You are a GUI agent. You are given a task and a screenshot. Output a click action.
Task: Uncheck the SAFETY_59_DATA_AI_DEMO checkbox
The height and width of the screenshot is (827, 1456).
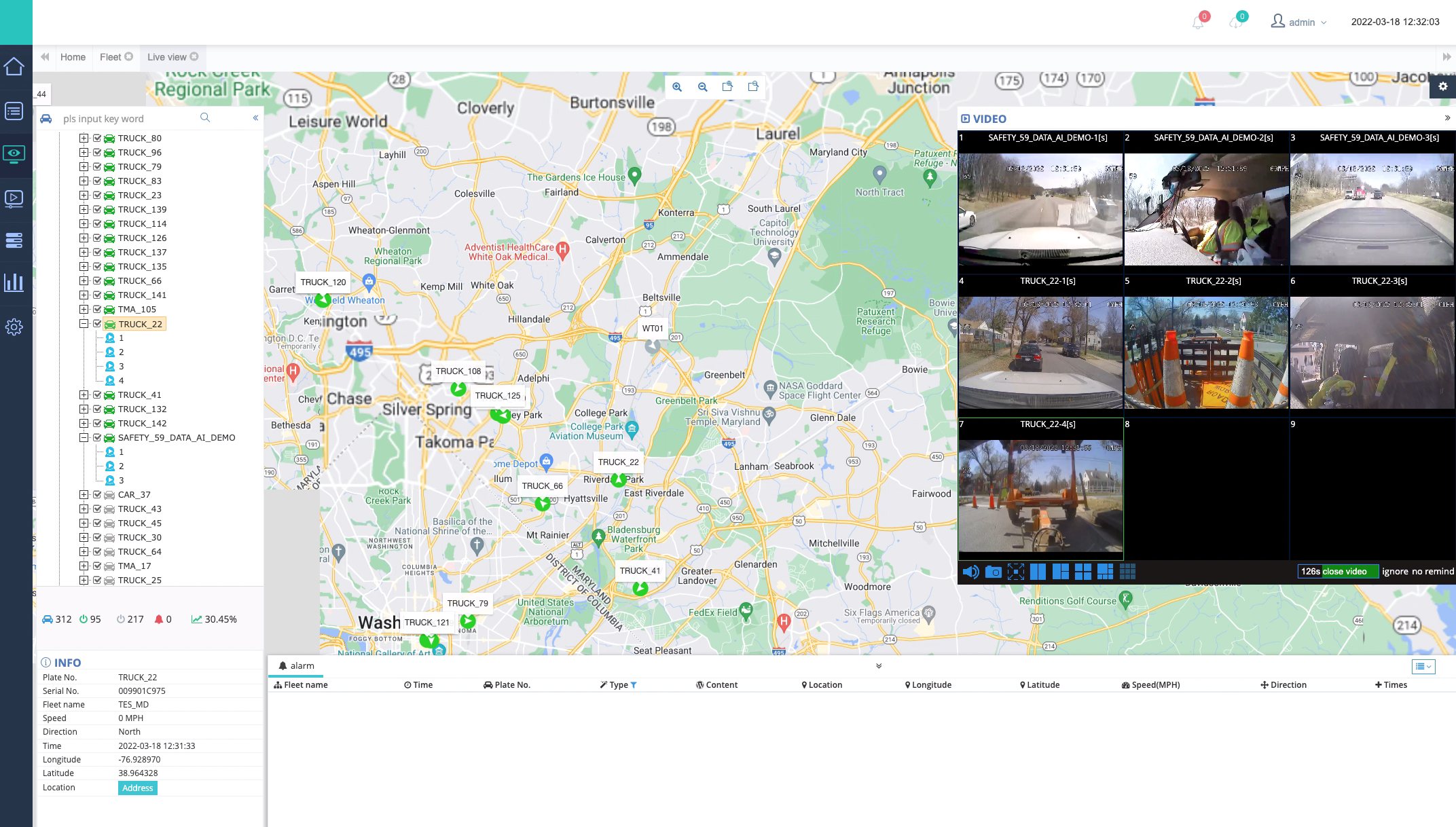pos(97,437)
